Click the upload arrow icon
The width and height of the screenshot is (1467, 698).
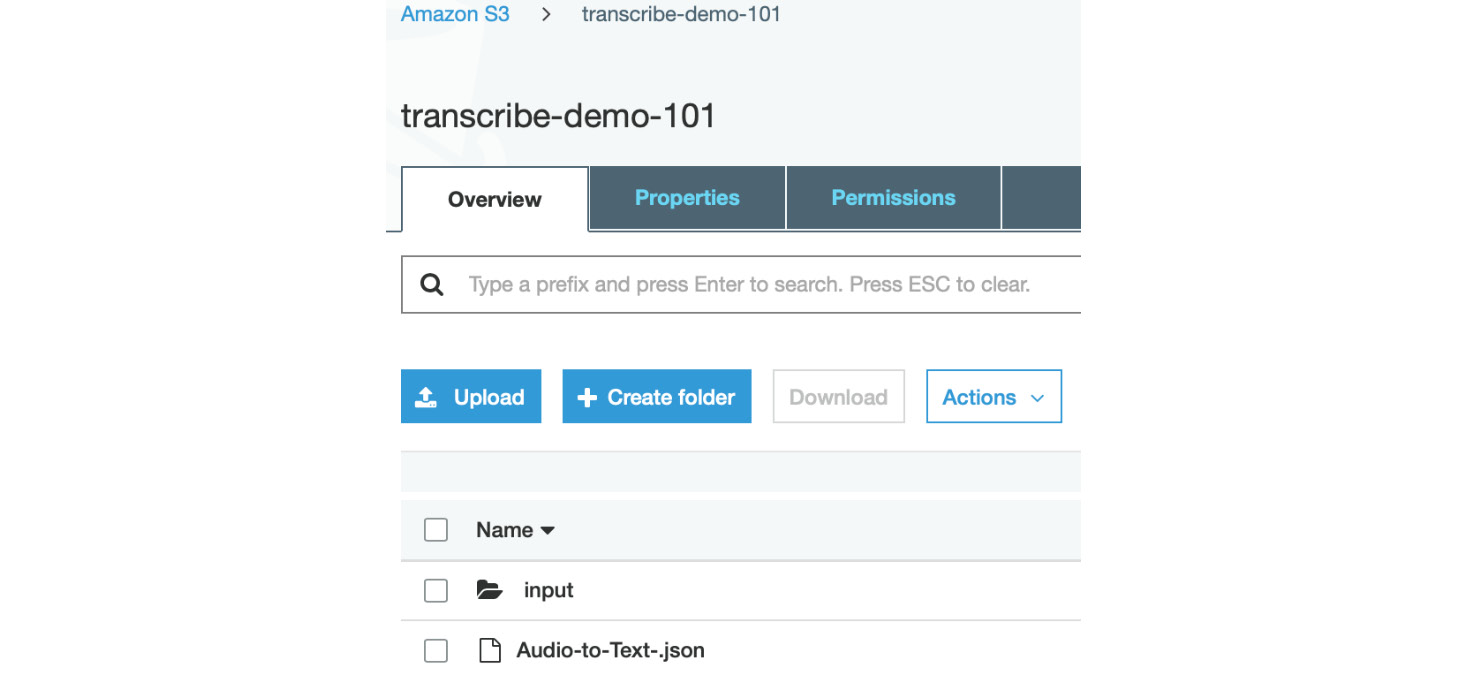426,397
